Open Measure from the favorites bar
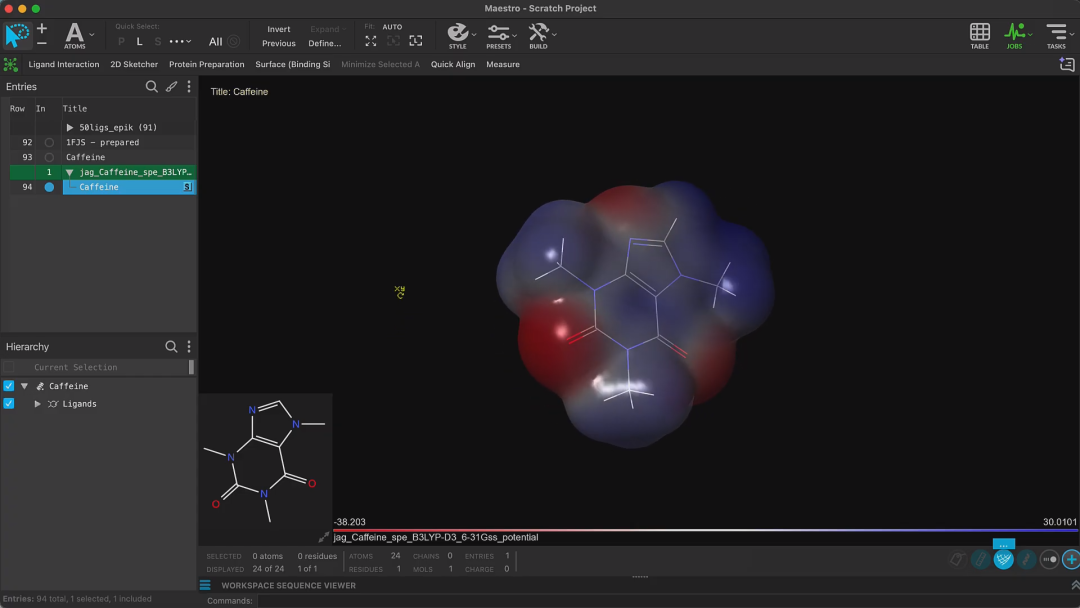Screen dimensions: 1080x608 [503, 65]
